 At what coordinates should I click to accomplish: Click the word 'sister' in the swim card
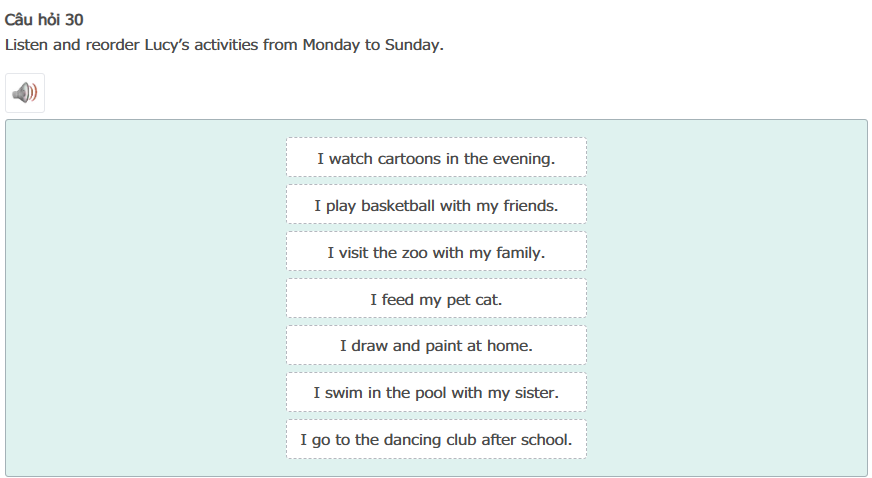pyautogui.click(x=534, y=393)
